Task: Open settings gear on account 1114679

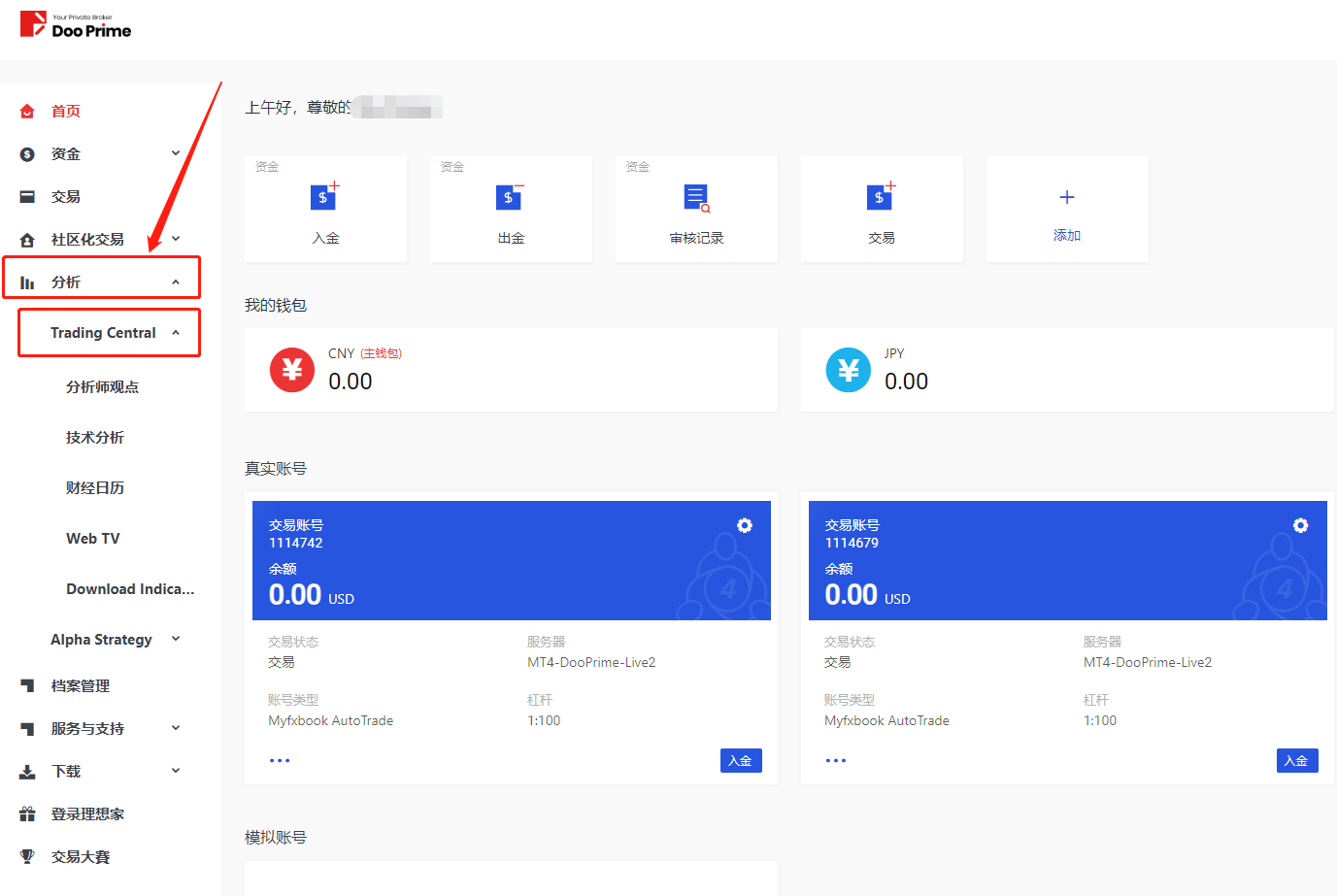Action: tap(1300, 525)
